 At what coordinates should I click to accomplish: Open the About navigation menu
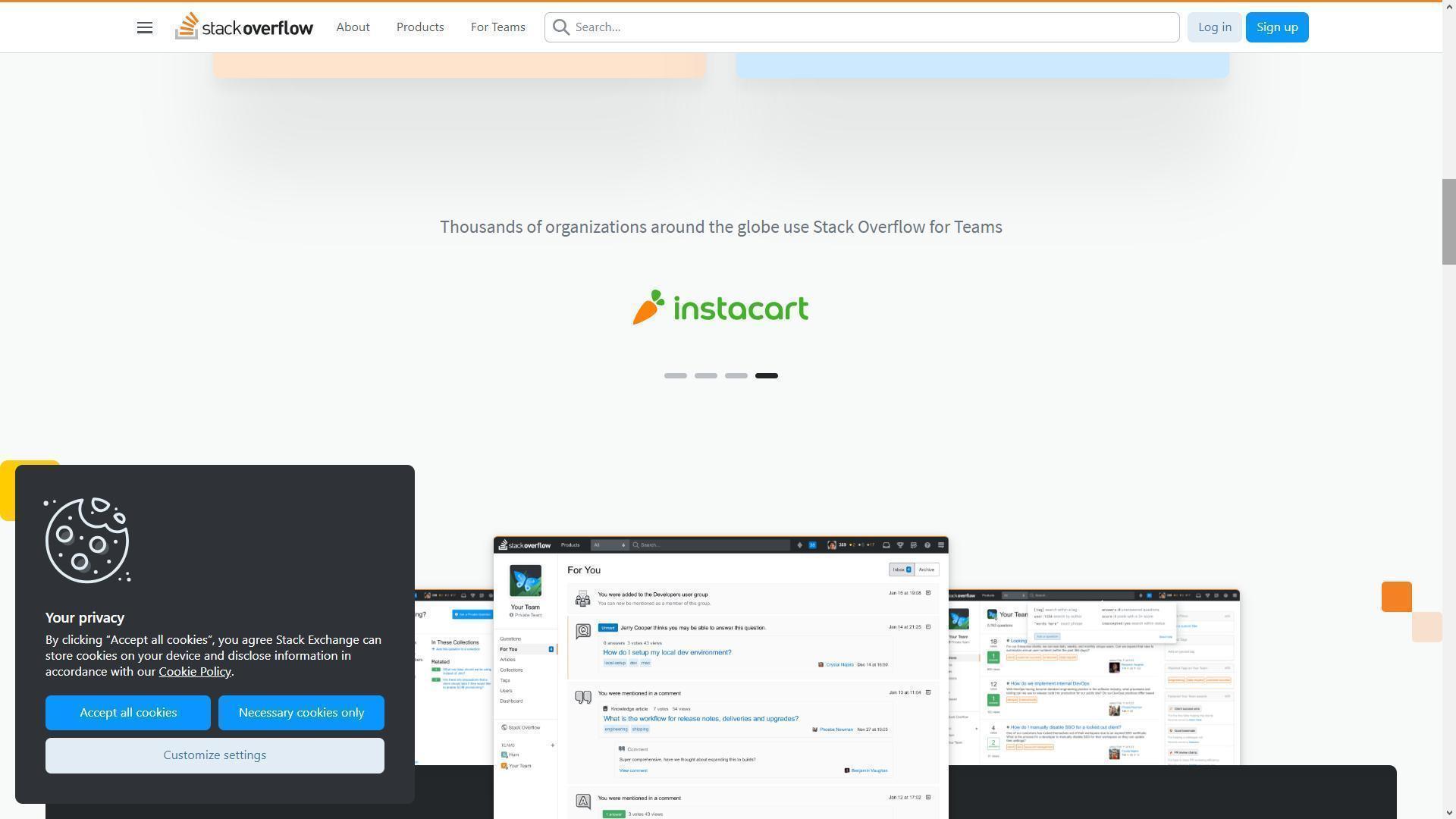click(x=353, y=27)
